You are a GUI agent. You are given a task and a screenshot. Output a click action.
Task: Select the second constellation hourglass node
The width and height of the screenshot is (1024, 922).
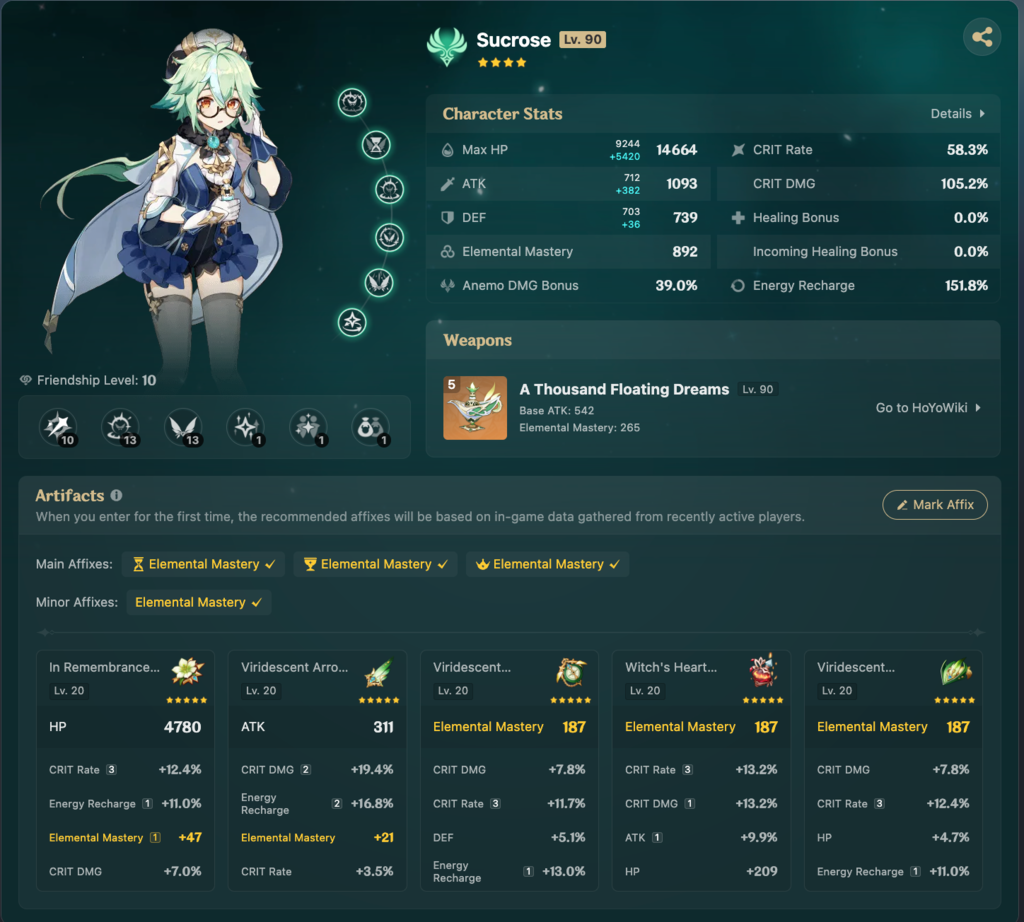coord(376,145)
